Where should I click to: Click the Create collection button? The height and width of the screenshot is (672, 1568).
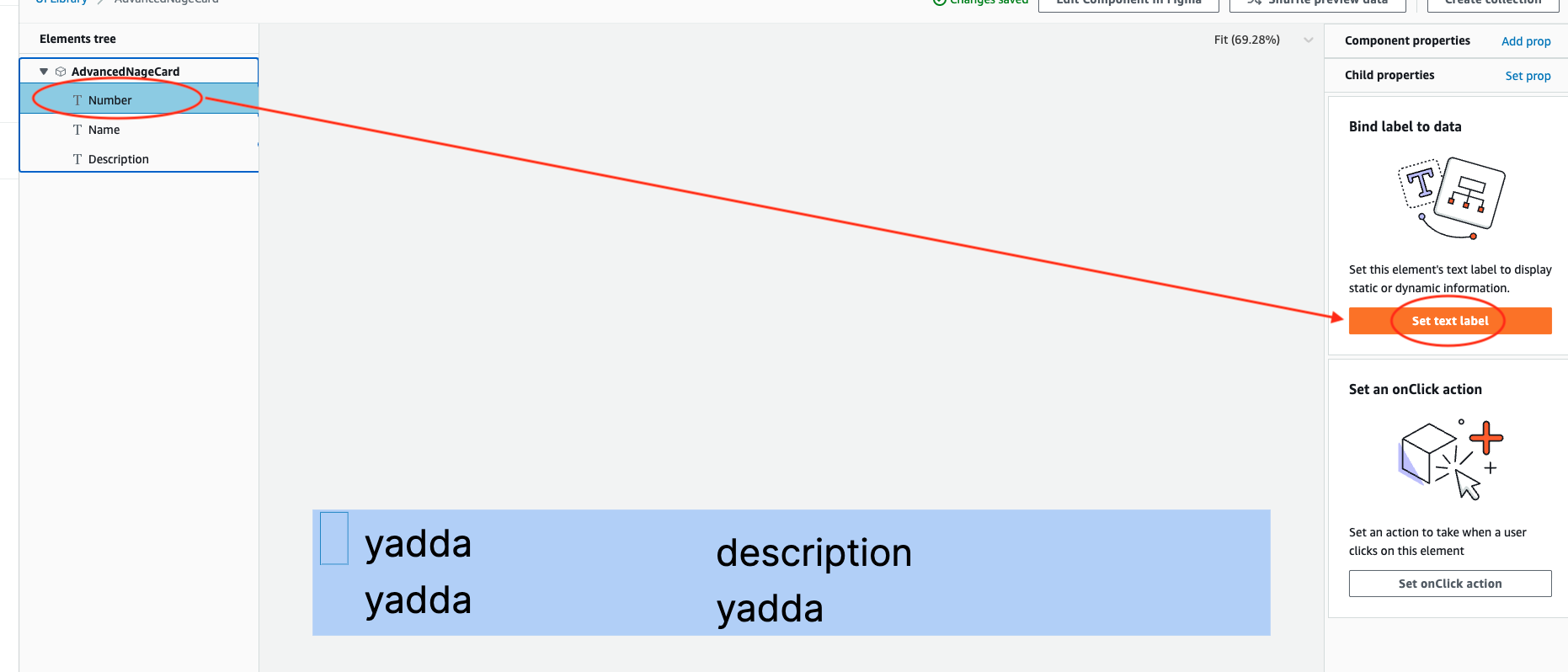1493,2
